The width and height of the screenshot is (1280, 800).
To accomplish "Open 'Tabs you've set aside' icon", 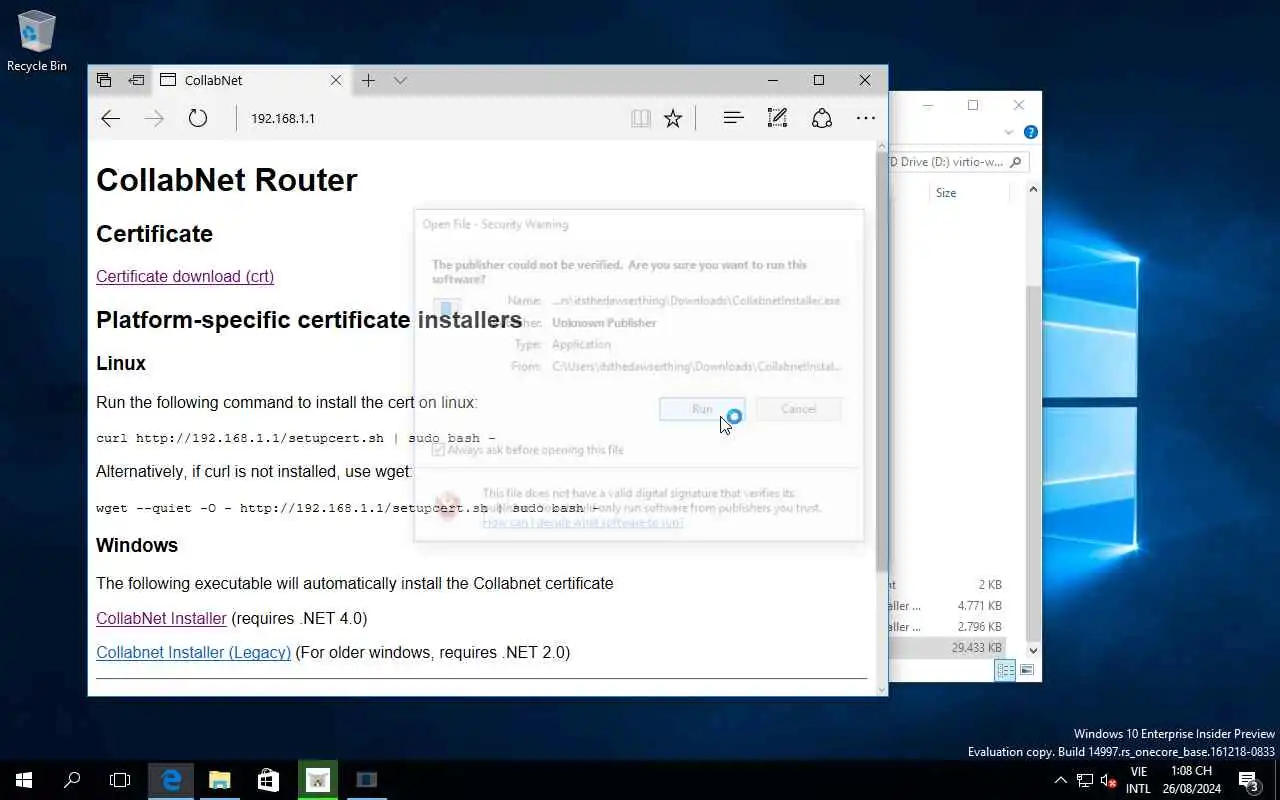I will coord(104,80).
